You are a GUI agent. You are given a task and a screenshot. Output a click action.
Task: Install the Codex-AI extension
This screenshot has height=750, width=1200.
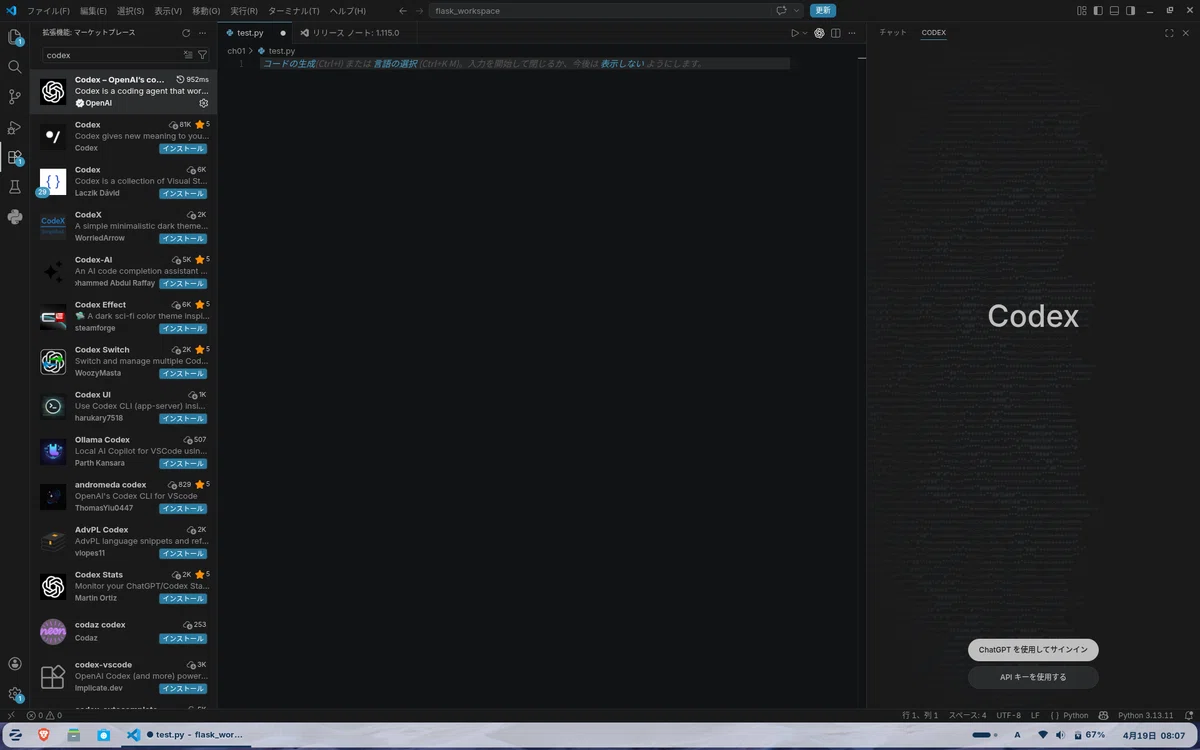[x=183, y=283]
